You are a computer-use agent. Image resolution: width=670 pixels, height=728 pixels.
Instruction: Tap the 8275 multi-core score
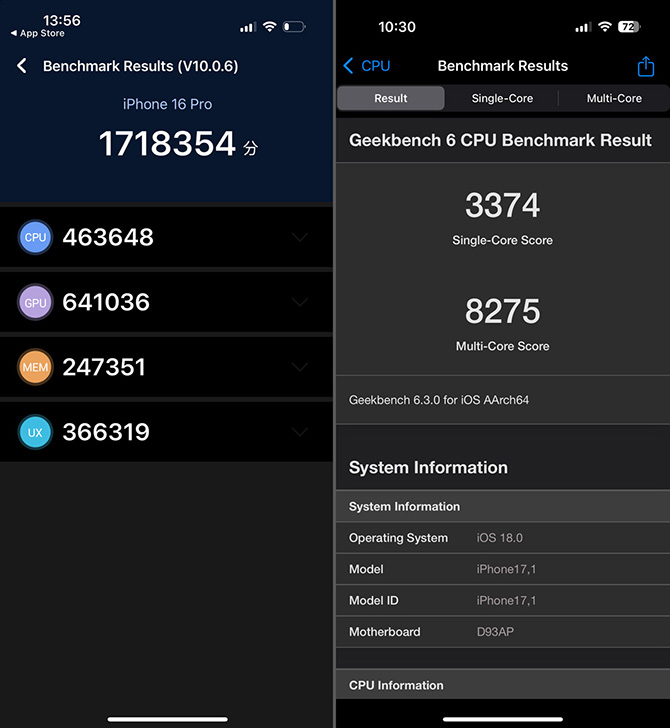point(502,311)
